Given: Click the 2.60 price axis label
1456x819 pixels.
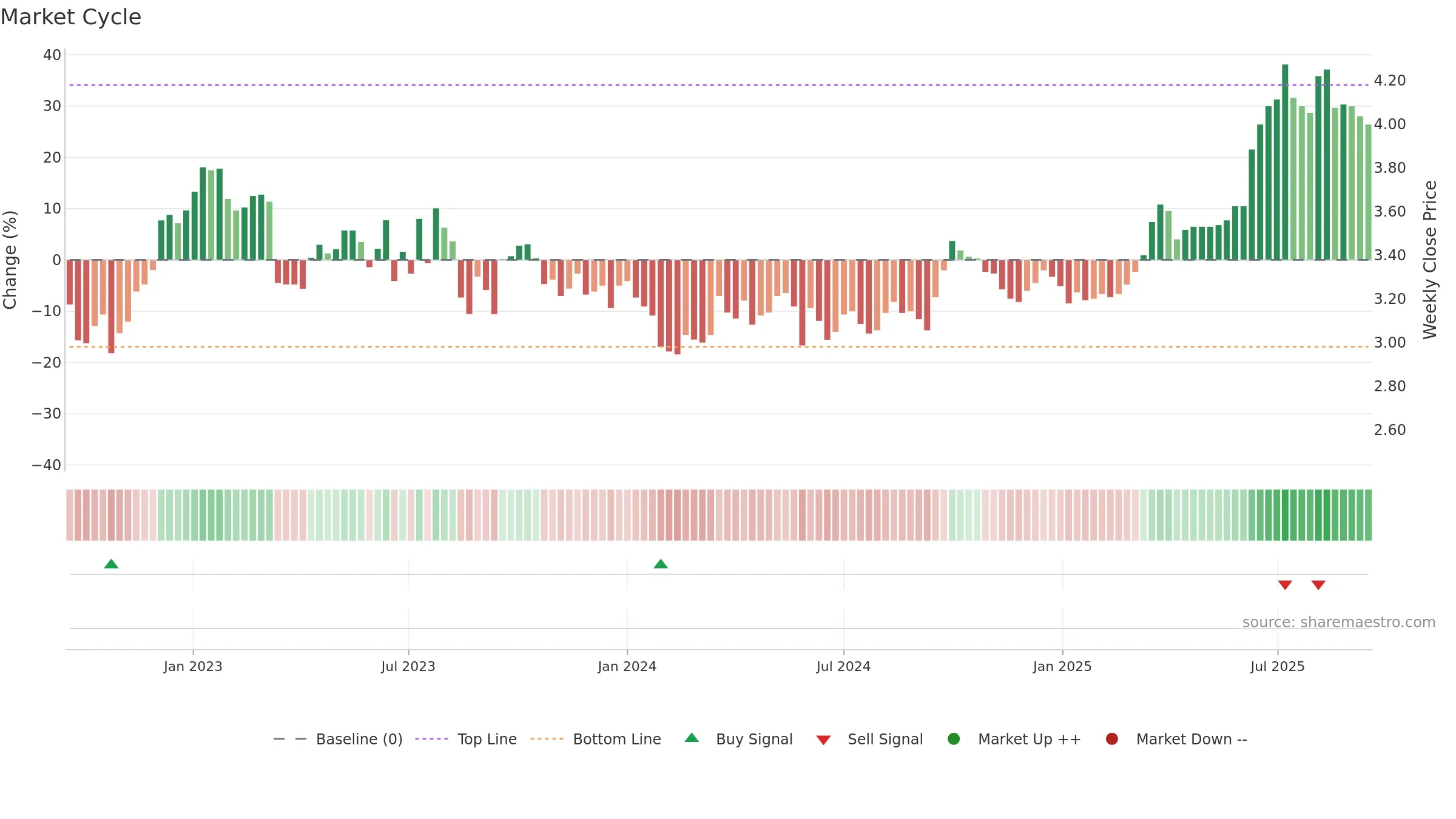Looking at the screenshot, I should (x=1390, y=430).
